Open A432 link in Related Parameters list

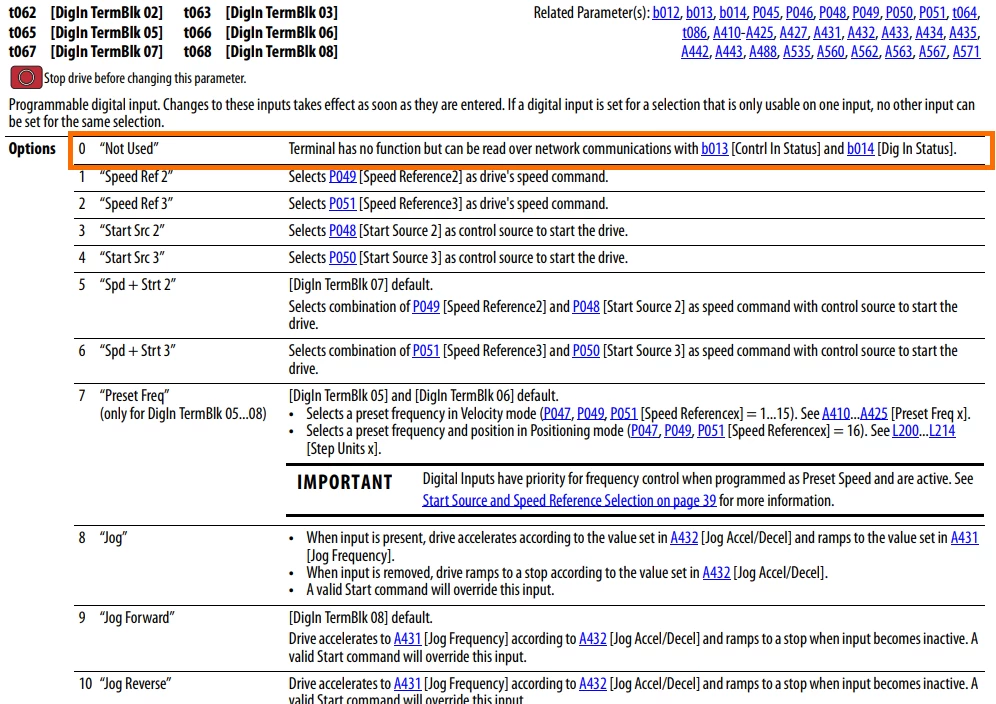[861, 32]
